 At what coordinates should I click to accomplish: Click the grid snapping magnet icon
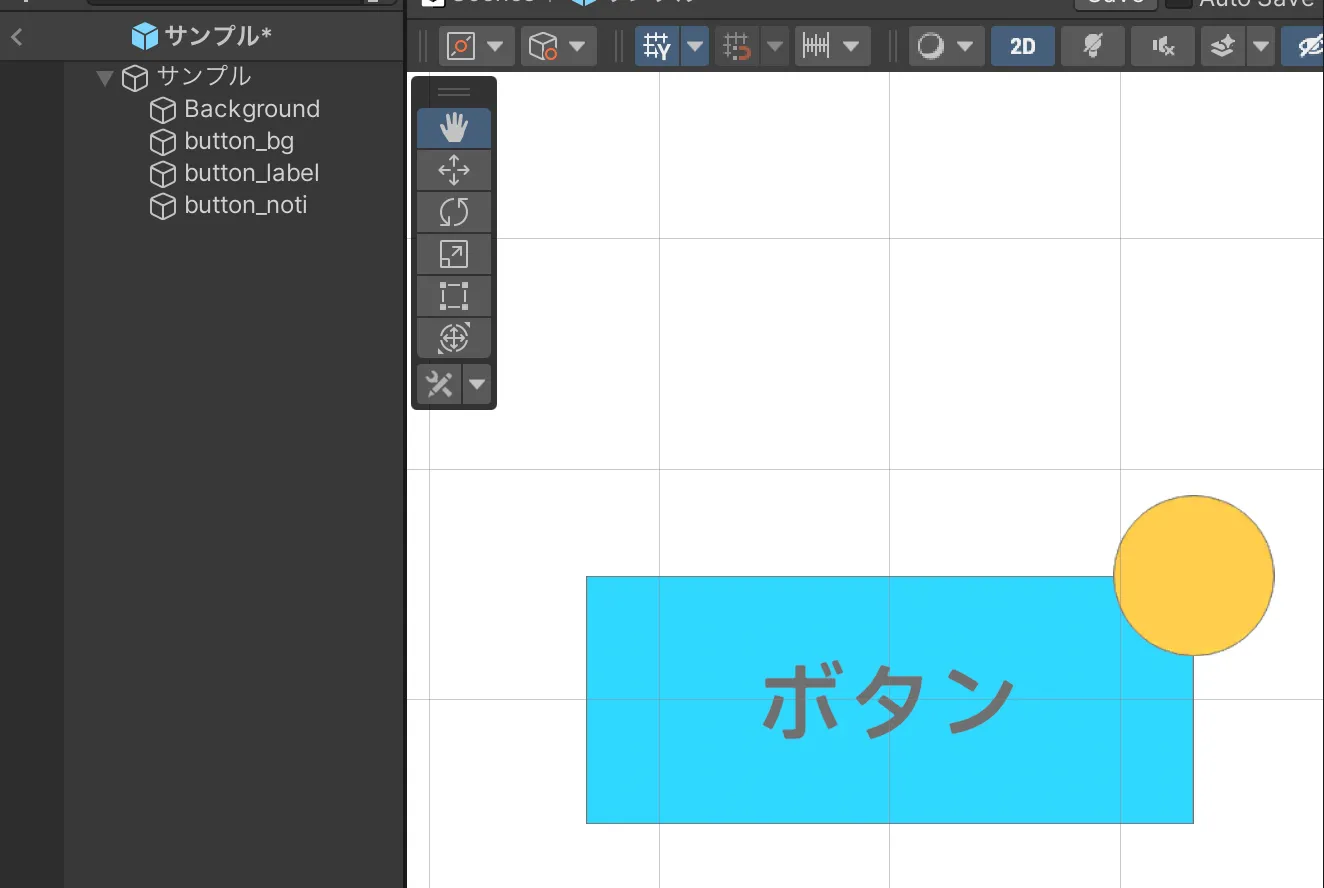click(x=737, y=47)
